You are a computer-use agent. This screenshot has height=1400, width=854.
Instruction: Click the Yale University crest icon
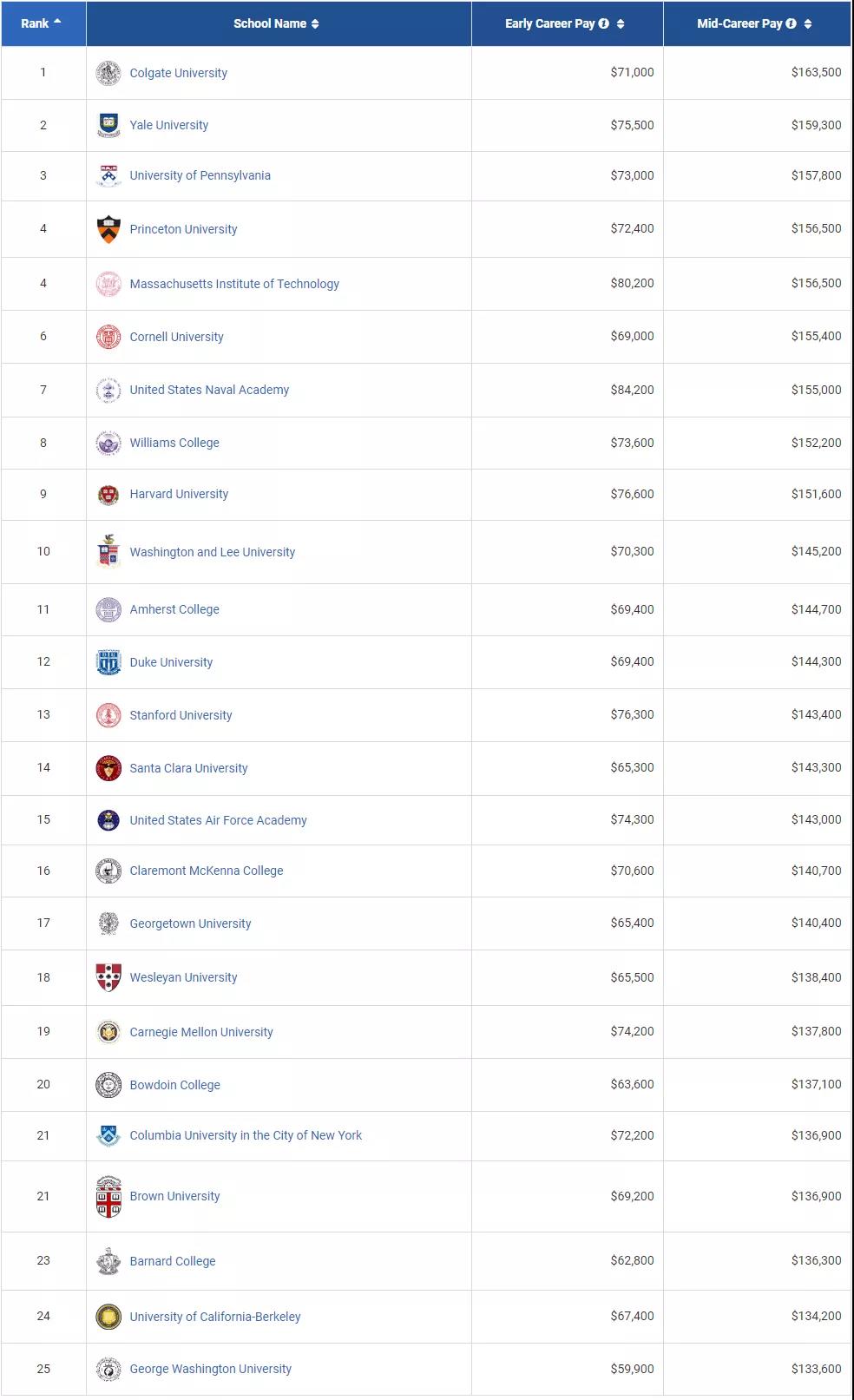pyautogui.click(x=108, y=125)
